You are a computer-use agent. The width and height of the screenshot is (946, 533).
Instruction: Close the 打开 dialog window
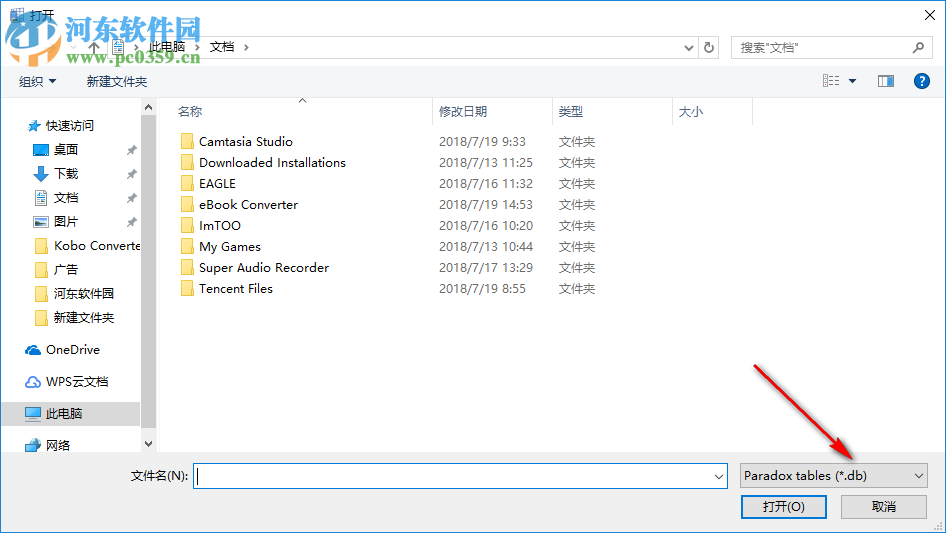tap(930, 15)
